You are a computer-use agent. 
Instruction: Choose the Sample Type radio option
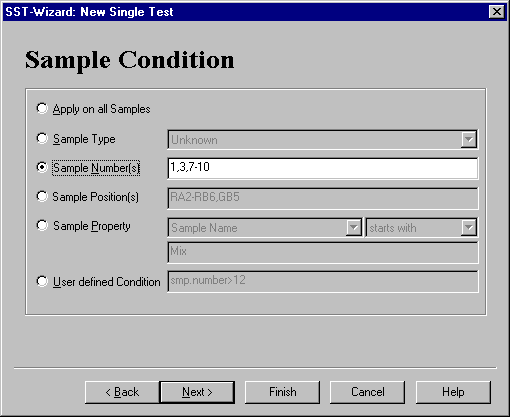point(42,138)
